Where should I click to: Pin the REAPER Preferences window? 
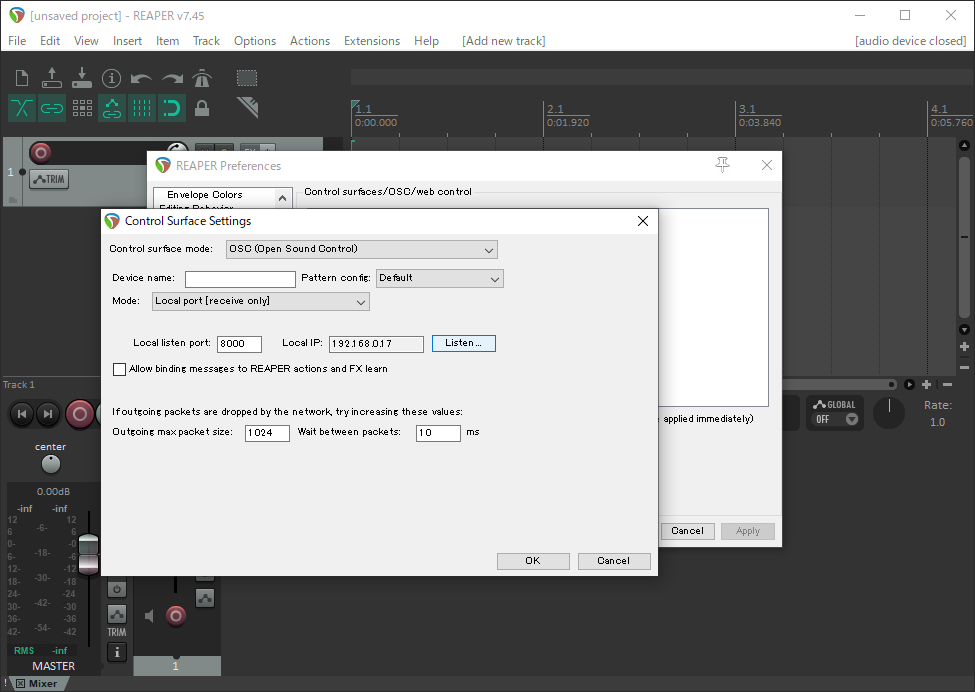(722, 165)
